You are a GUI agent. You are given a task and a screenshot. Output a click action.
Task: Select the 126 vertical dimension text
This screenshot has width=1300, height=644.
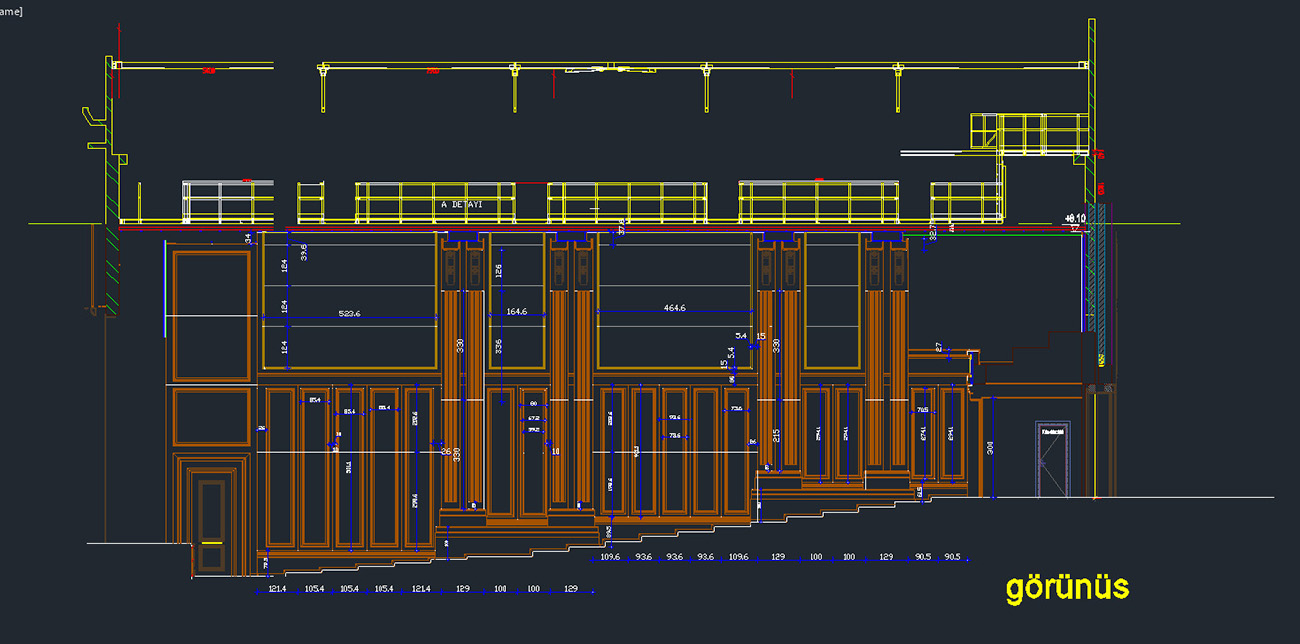coord(499,270)
